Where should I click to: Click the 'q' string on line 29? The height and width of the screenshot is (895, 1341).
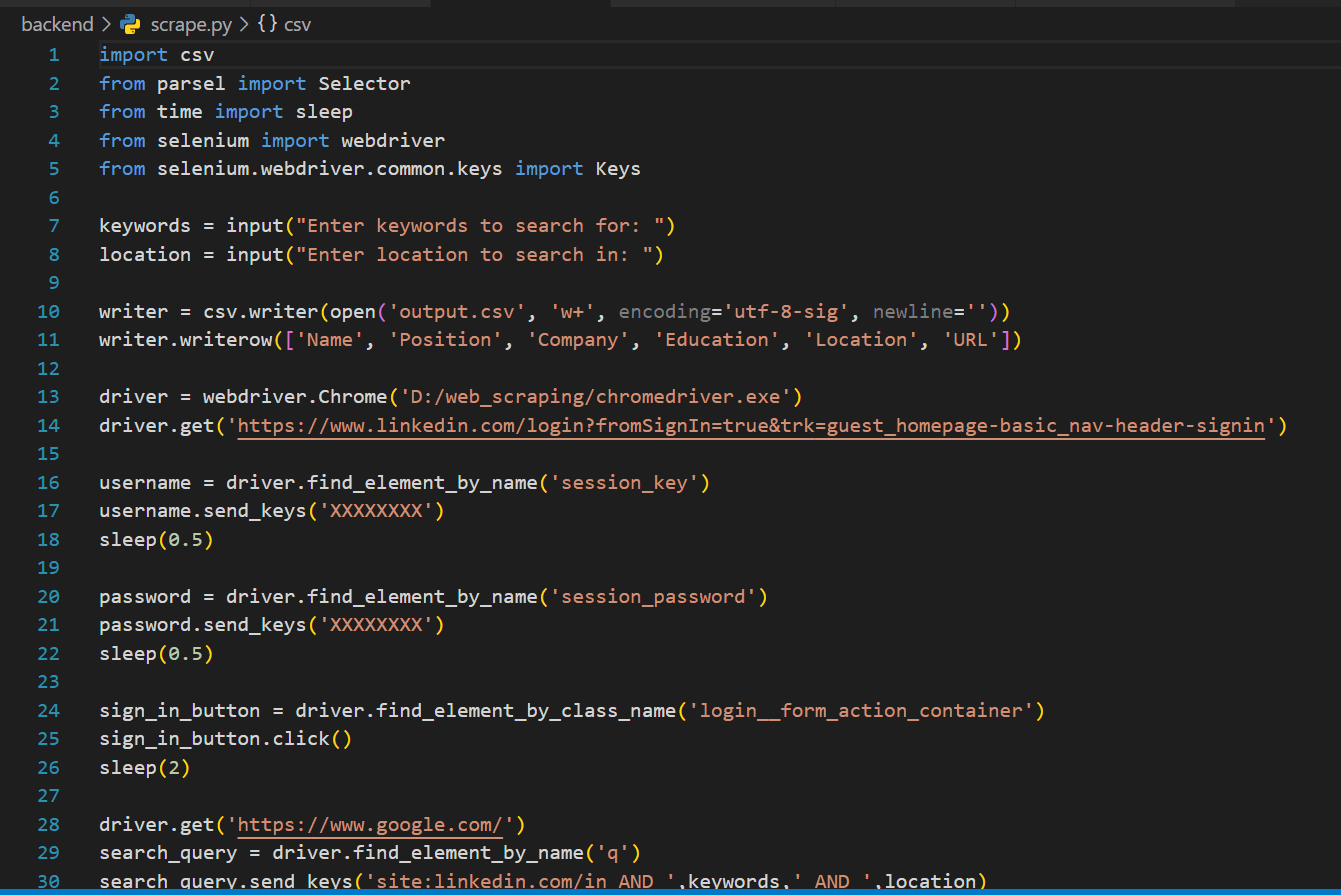(613, 853)
